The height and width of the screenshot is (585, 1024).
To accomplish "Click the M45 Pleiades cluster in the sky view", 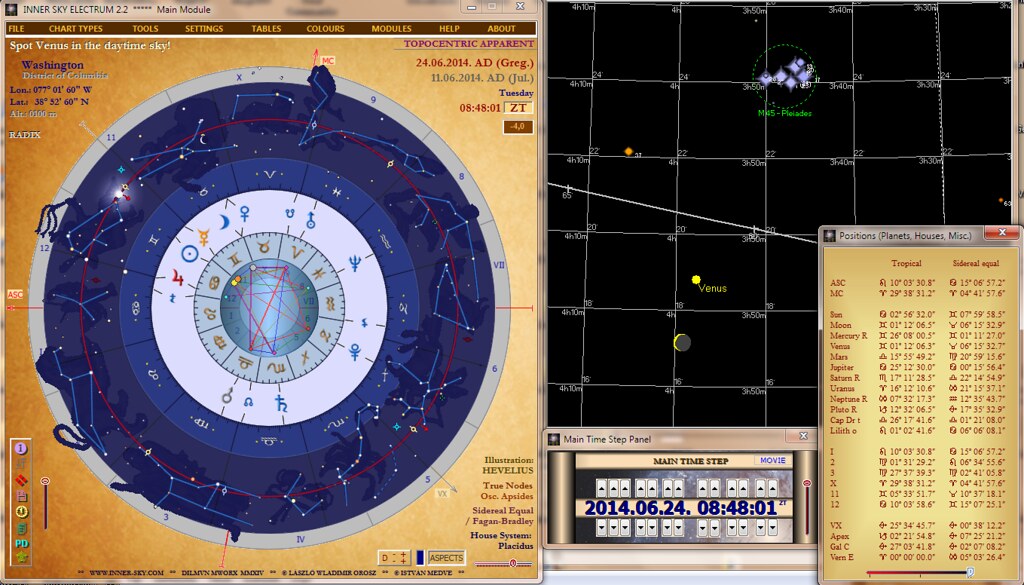I will (784, 76).
